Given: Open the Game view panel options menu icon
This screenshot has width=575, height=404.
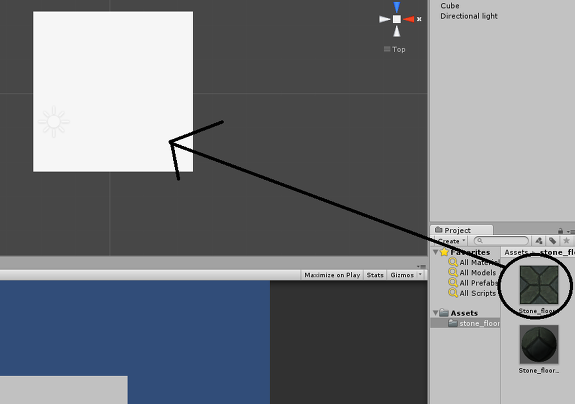Looking at the screenshot, I should coord(422,267).
